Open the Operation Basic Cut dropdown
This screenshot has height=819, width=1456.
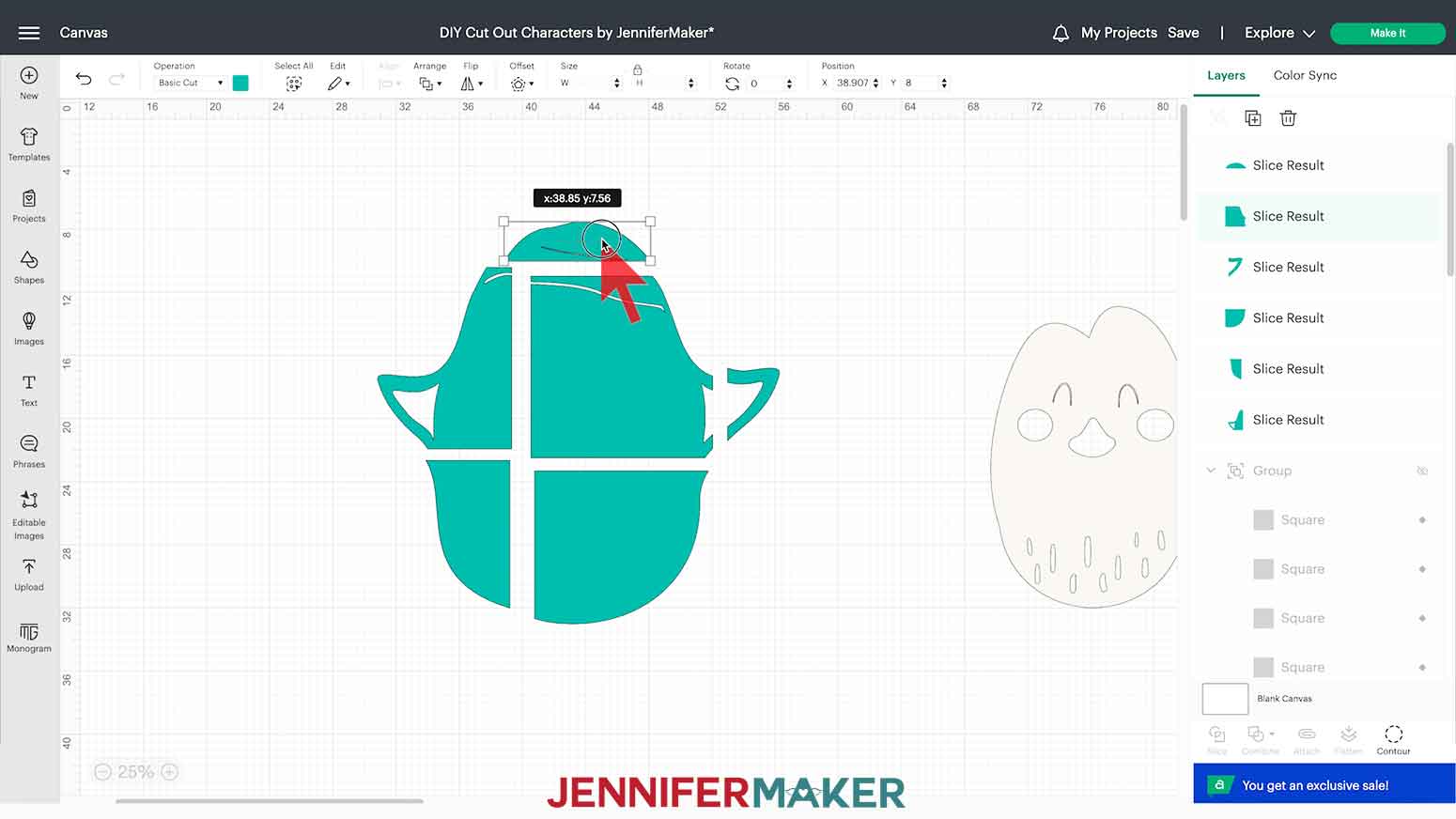[191, 83]
